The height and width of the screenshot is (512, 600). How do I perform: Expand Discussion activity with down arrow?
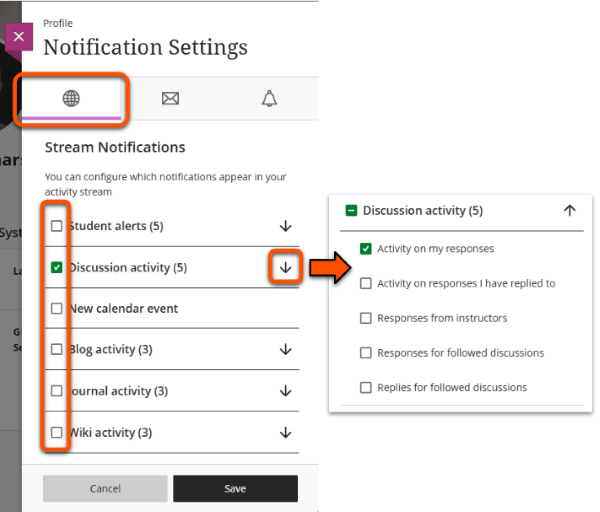(x=285, y=267)
